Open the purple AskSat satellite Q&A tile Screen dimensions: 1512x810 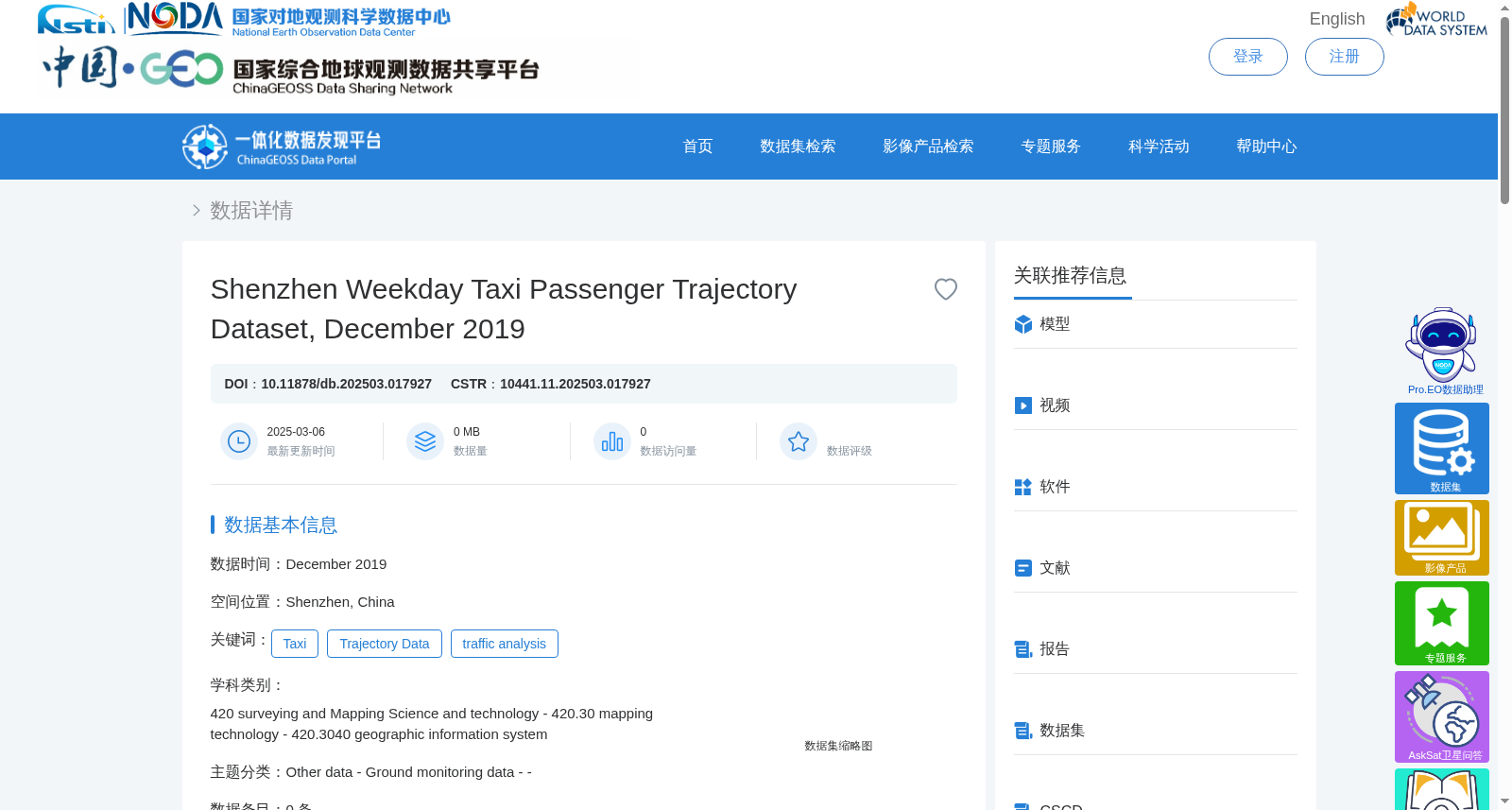pyautogui.click(x=1442, y=716)
